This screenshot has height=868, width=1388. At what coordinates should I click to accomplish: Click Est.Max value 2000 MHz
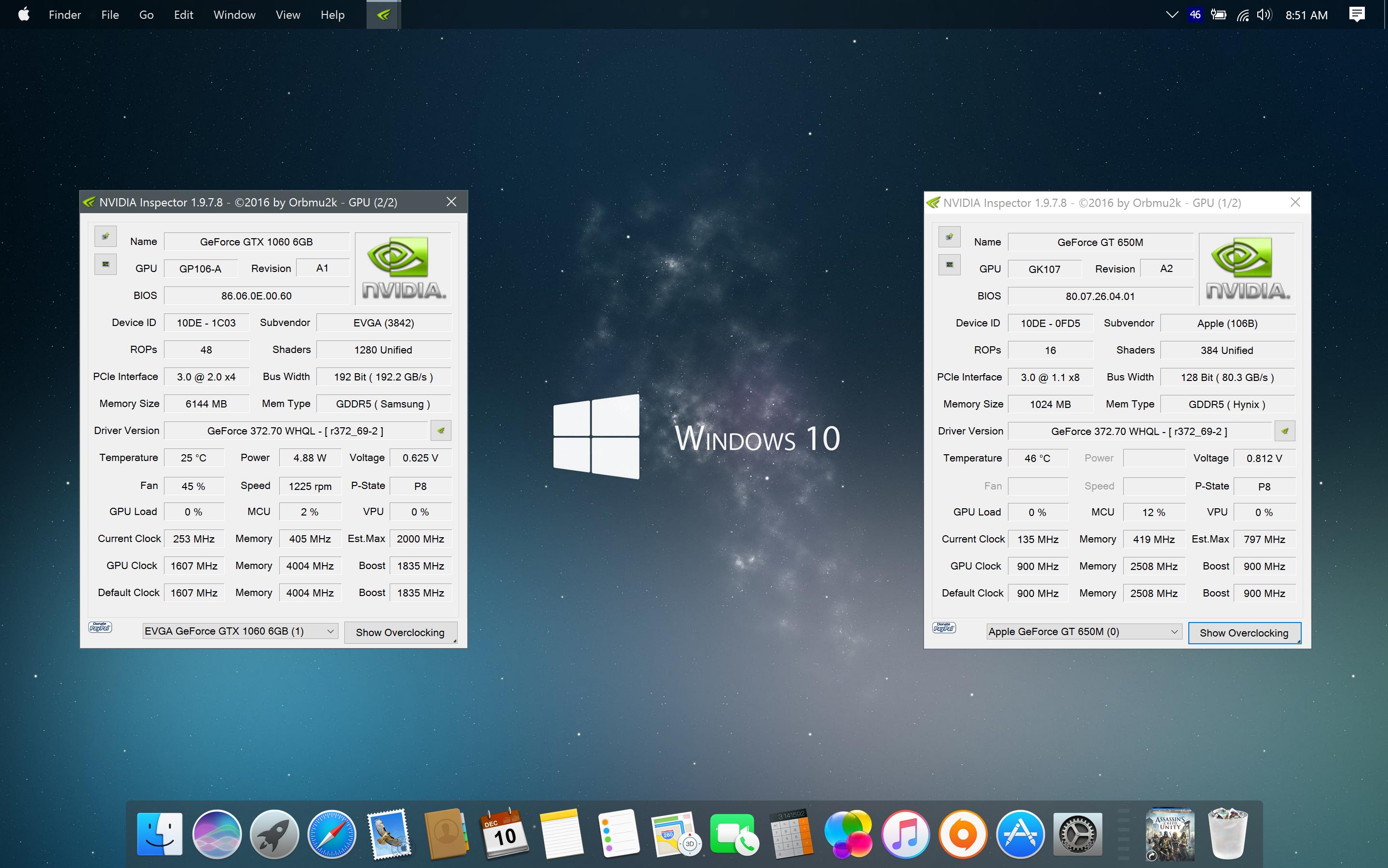pyautogui.click(x=420, y=539)
